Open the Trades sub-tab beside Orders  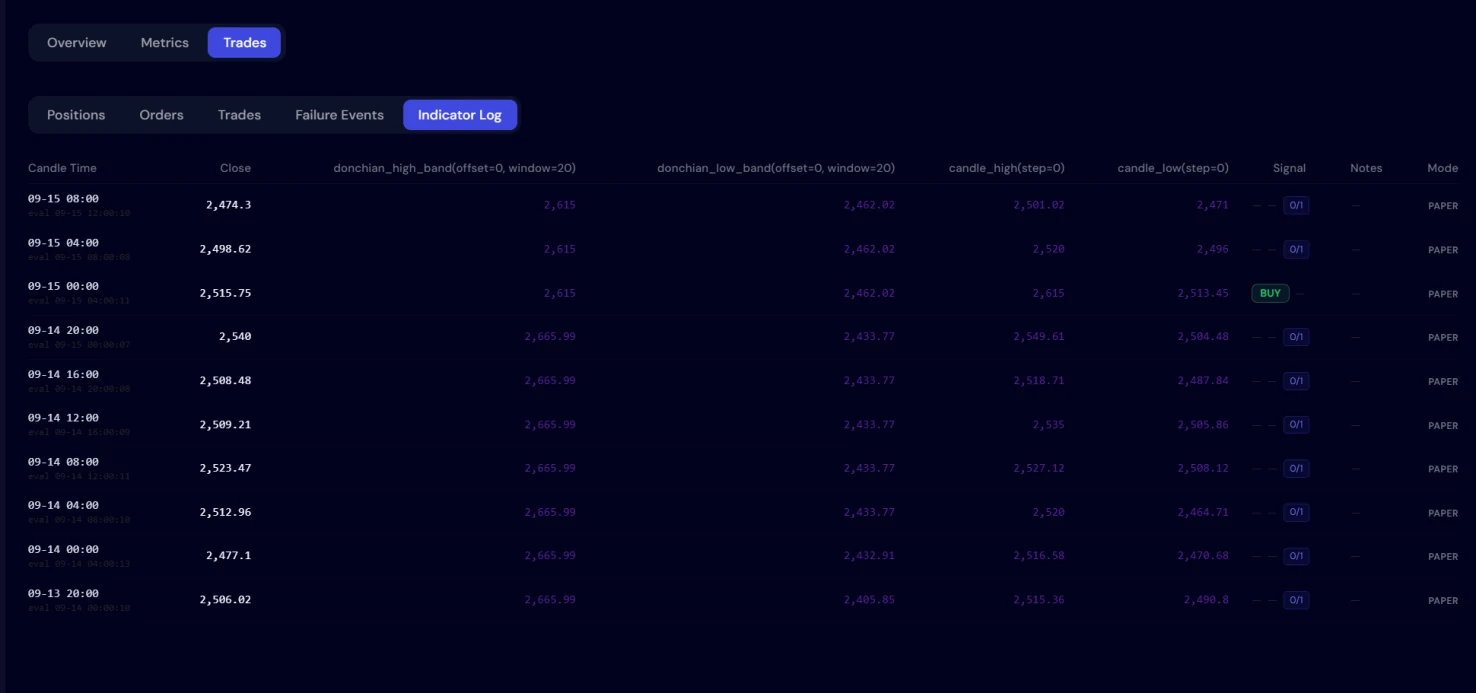pyautogui.click(x=240, y=115)
